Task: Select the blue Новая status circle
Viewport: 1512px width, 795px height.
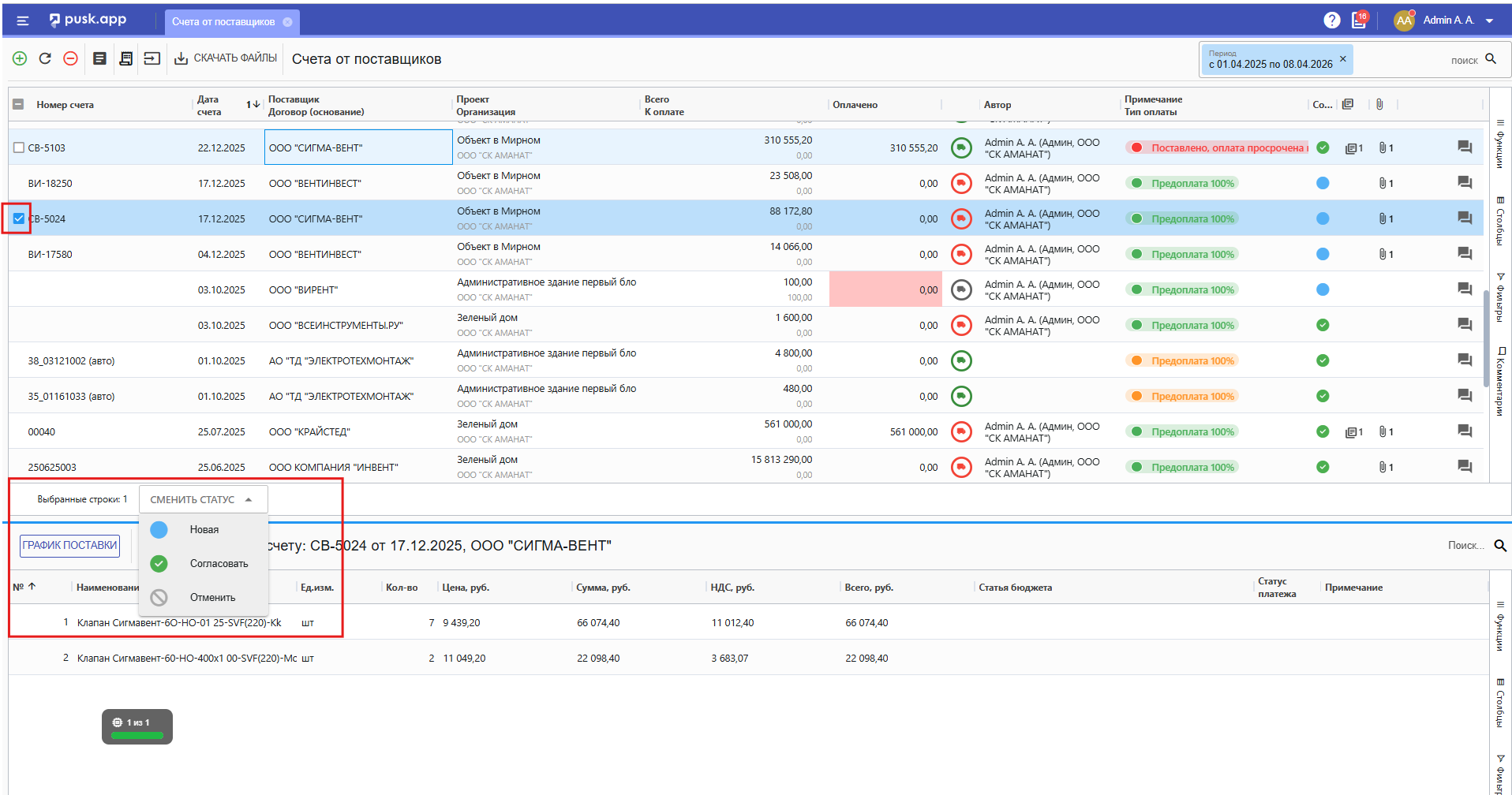Action: [x=159, y=529]
